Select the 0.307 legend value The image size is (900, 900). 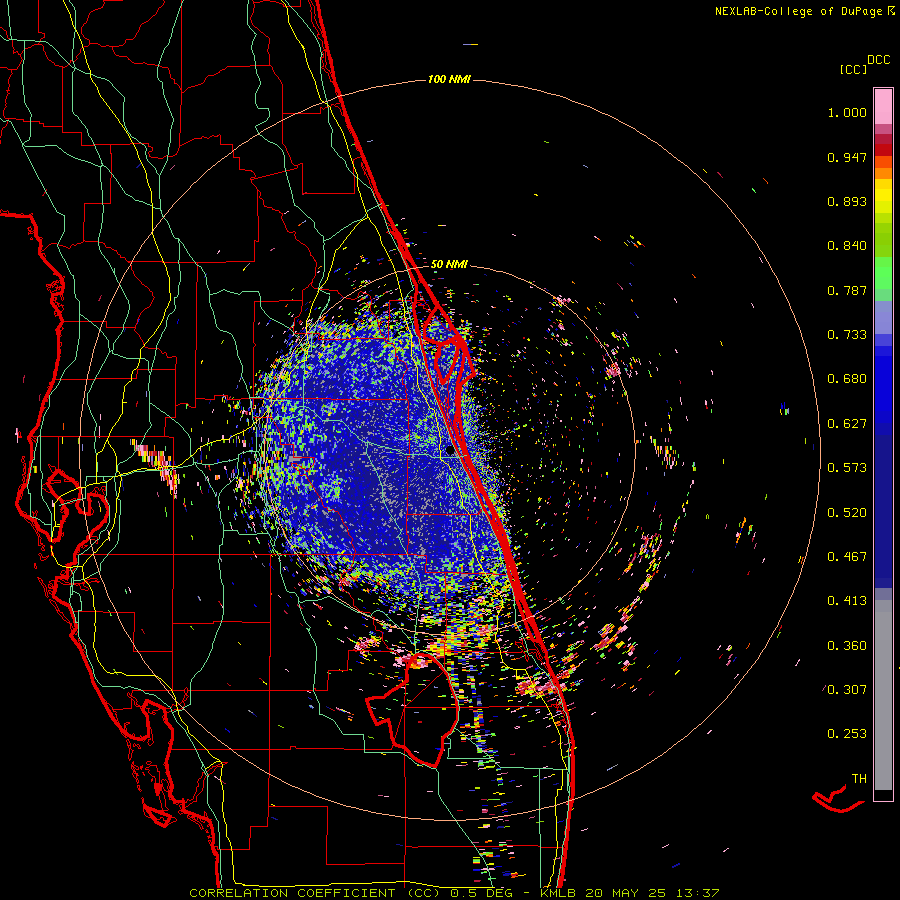[847, 690]
